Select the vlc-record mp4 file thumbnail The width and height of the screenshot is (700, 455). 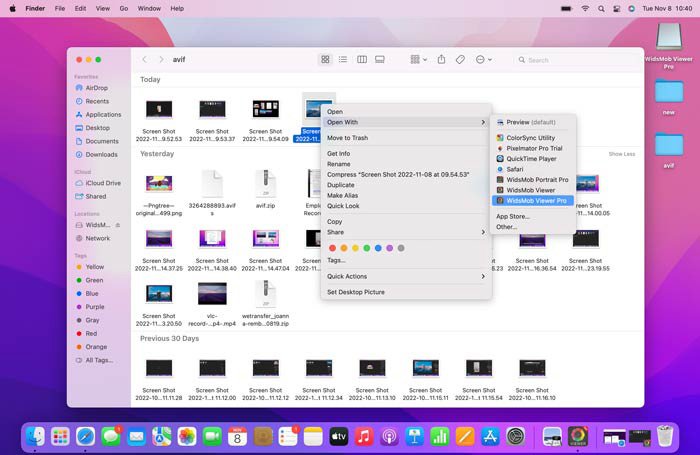pos(212,293)
